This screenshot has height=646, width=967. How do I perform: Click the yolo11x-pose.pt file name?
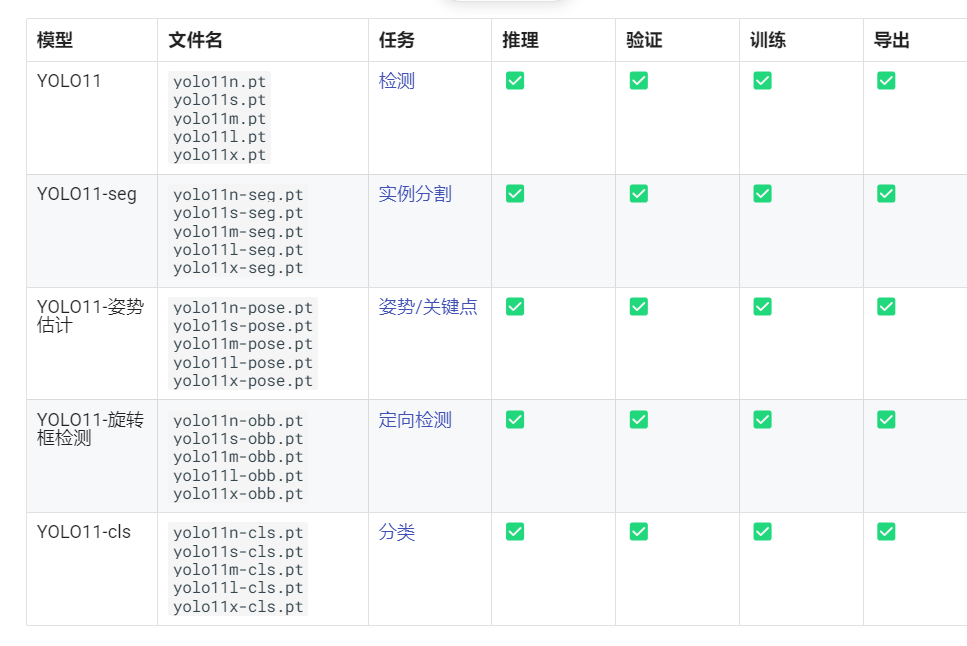tap(243, 381)
